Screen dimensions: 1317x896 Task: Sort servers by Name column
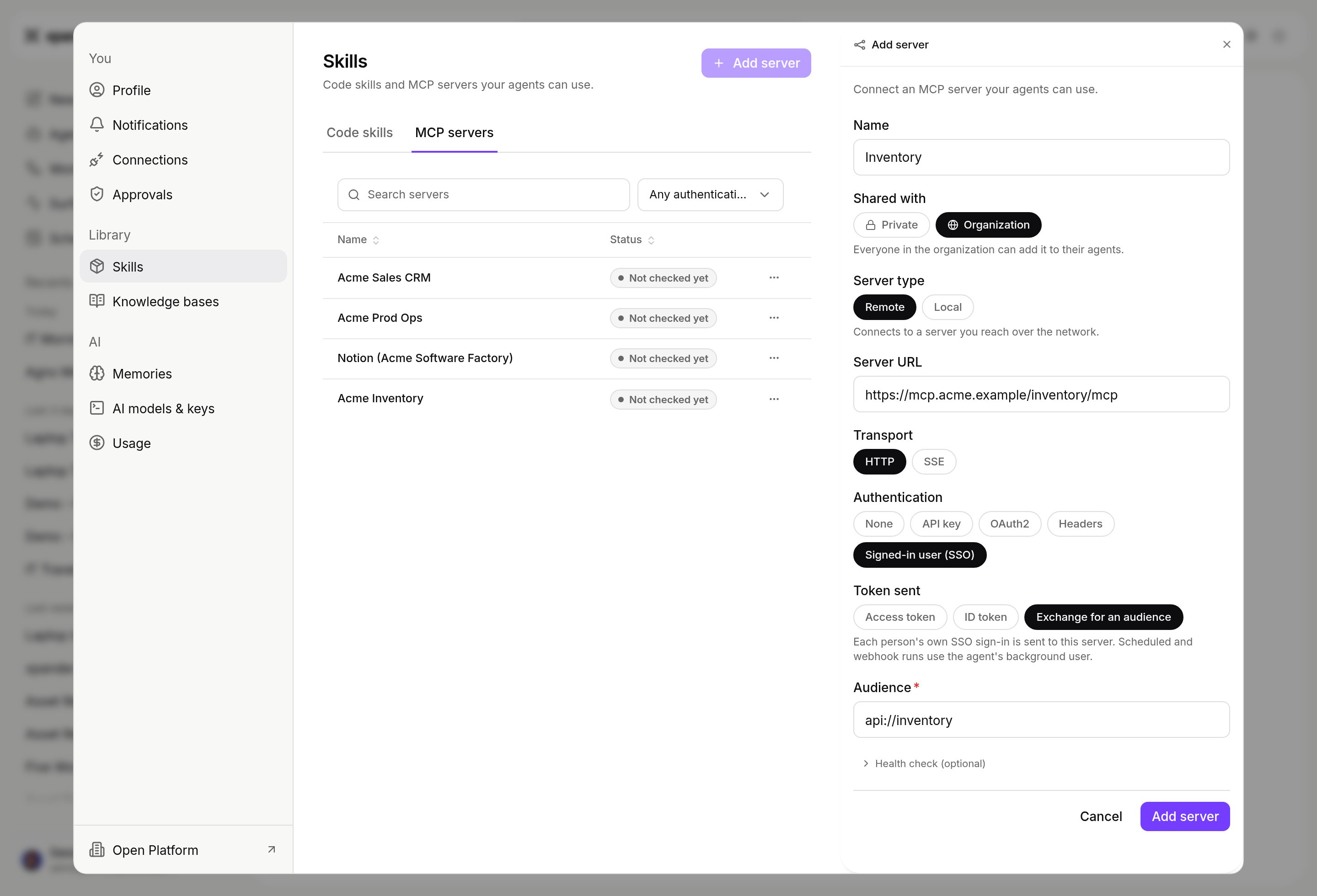[x=358, y=240]
